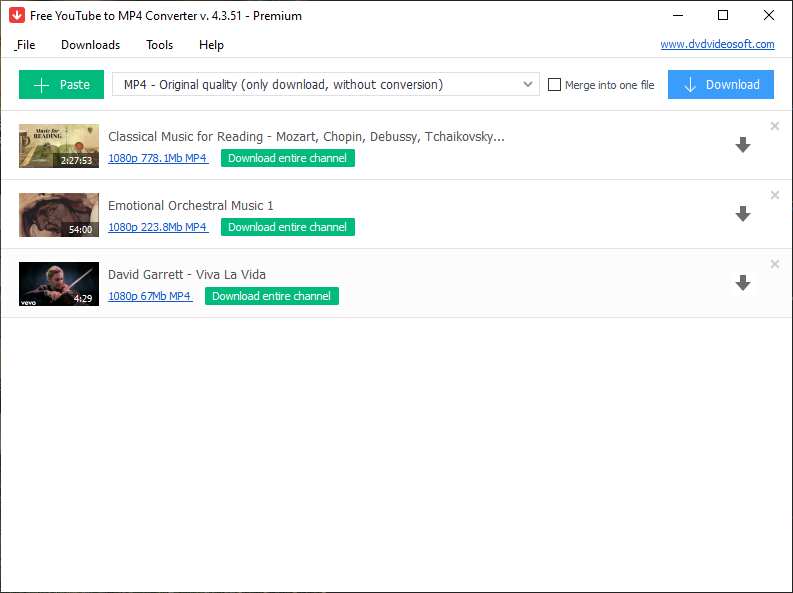Select title 'Emotional Orchestral Music 1'
The width and height of the screenshot is (793, 593).
[x=191, y=205]
